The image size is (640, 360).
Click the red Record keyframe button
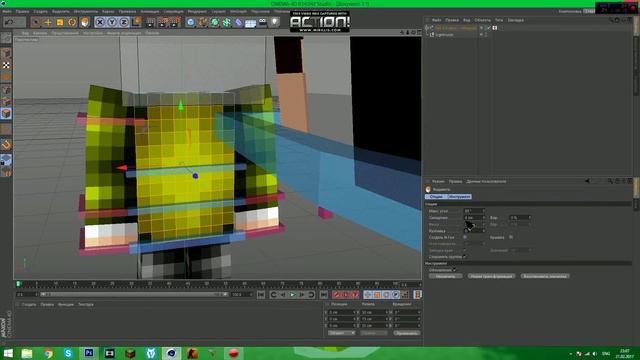336,295
